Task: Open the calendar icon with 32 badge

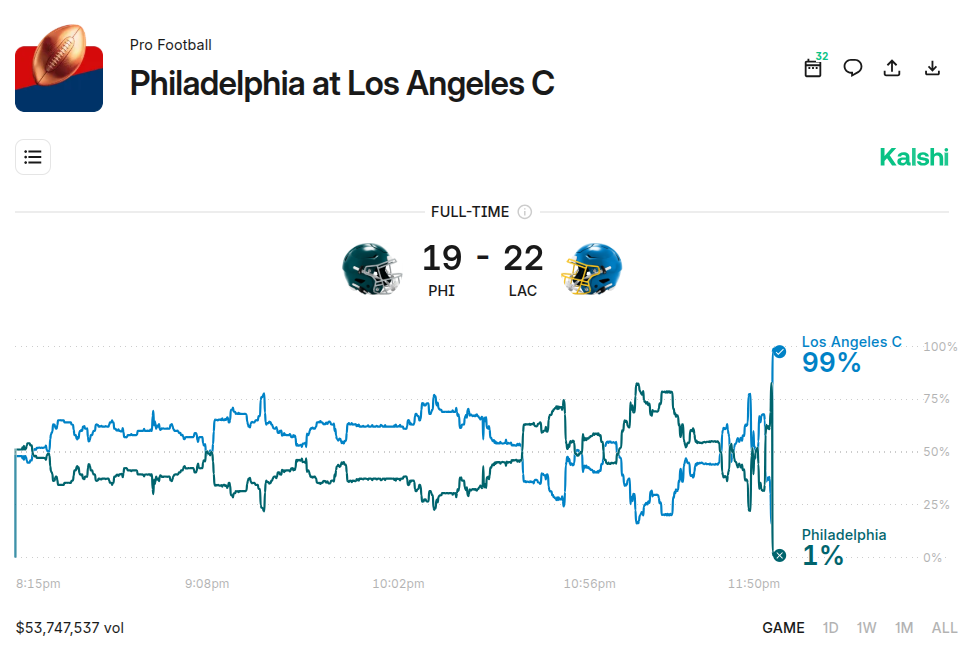Action: [x=813, y=68]
